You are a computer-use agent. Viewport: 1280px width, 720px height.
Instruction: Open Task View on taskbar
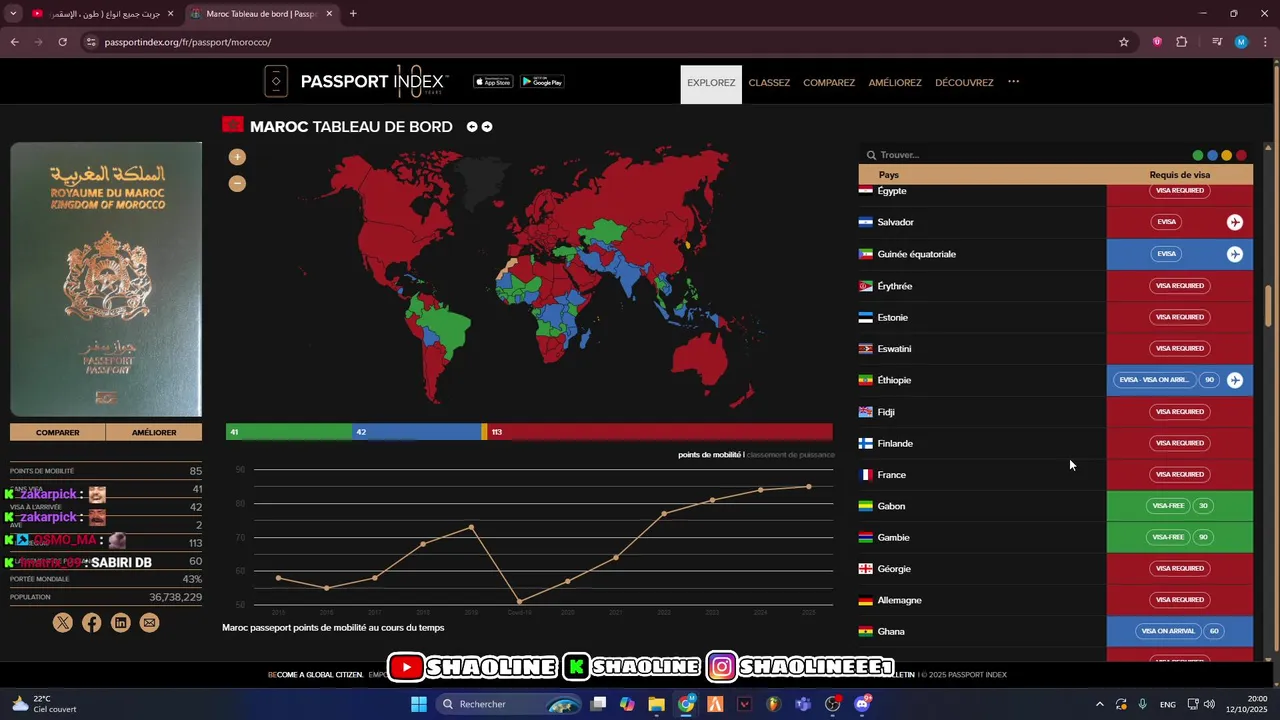click(x=598, y=704)
